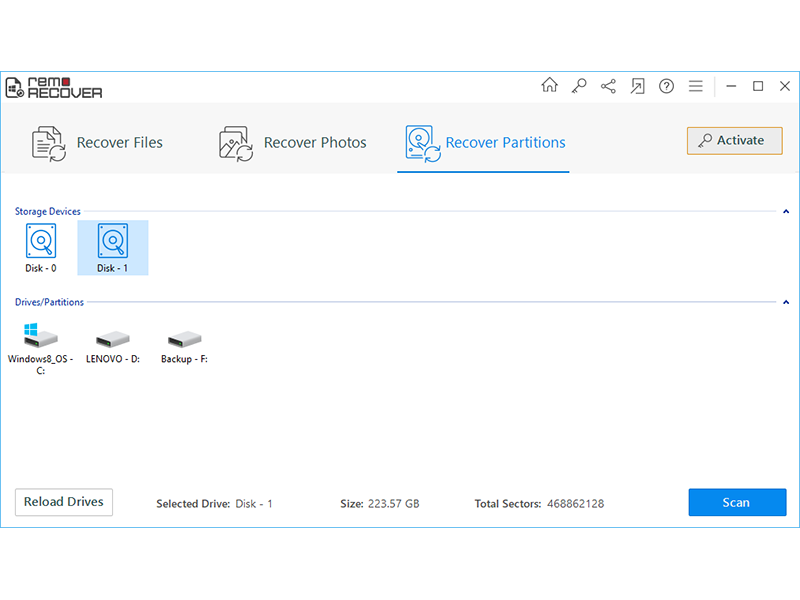Click the key registration icon
The image size is (800, 600).
[x=579, y=86]
